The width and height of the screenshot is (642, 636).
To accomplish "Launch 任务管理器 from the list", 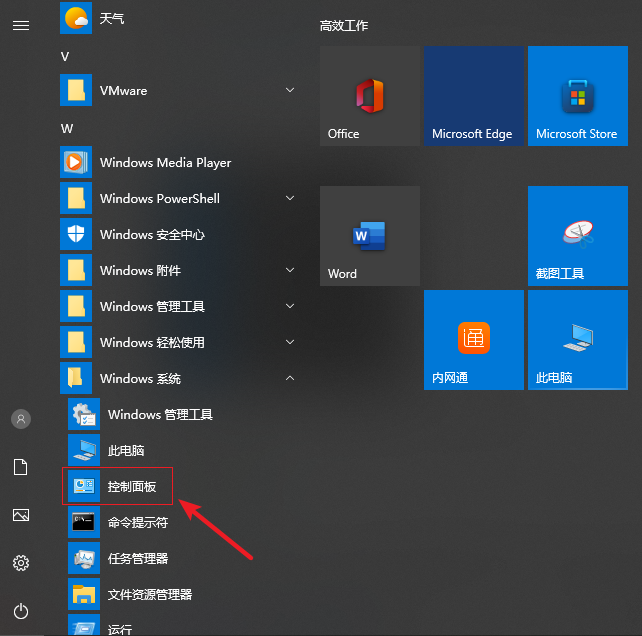I will [x=136, y=559].
